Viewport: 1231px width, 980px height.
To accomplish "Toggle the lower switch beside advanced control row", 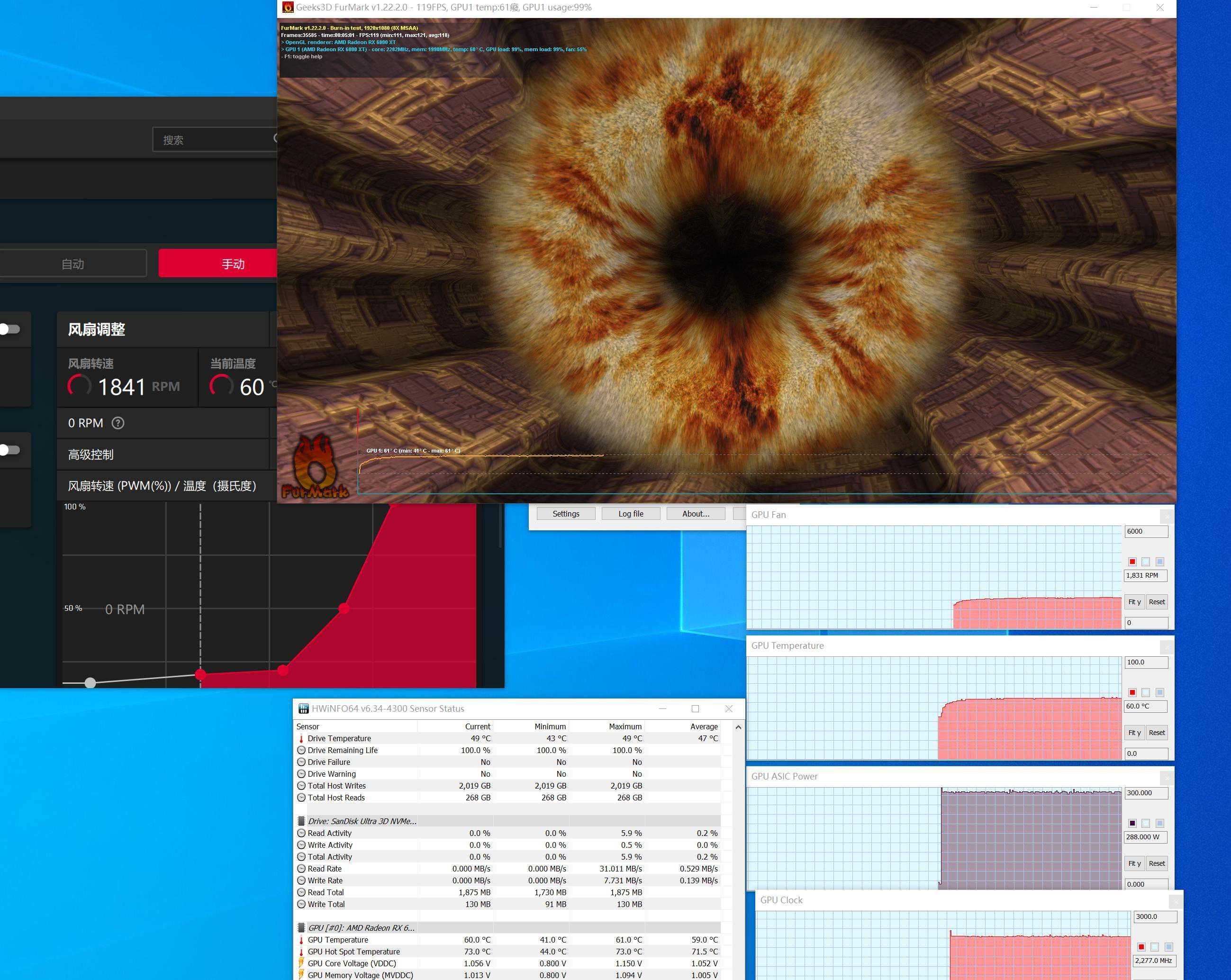I will point(10,450).
